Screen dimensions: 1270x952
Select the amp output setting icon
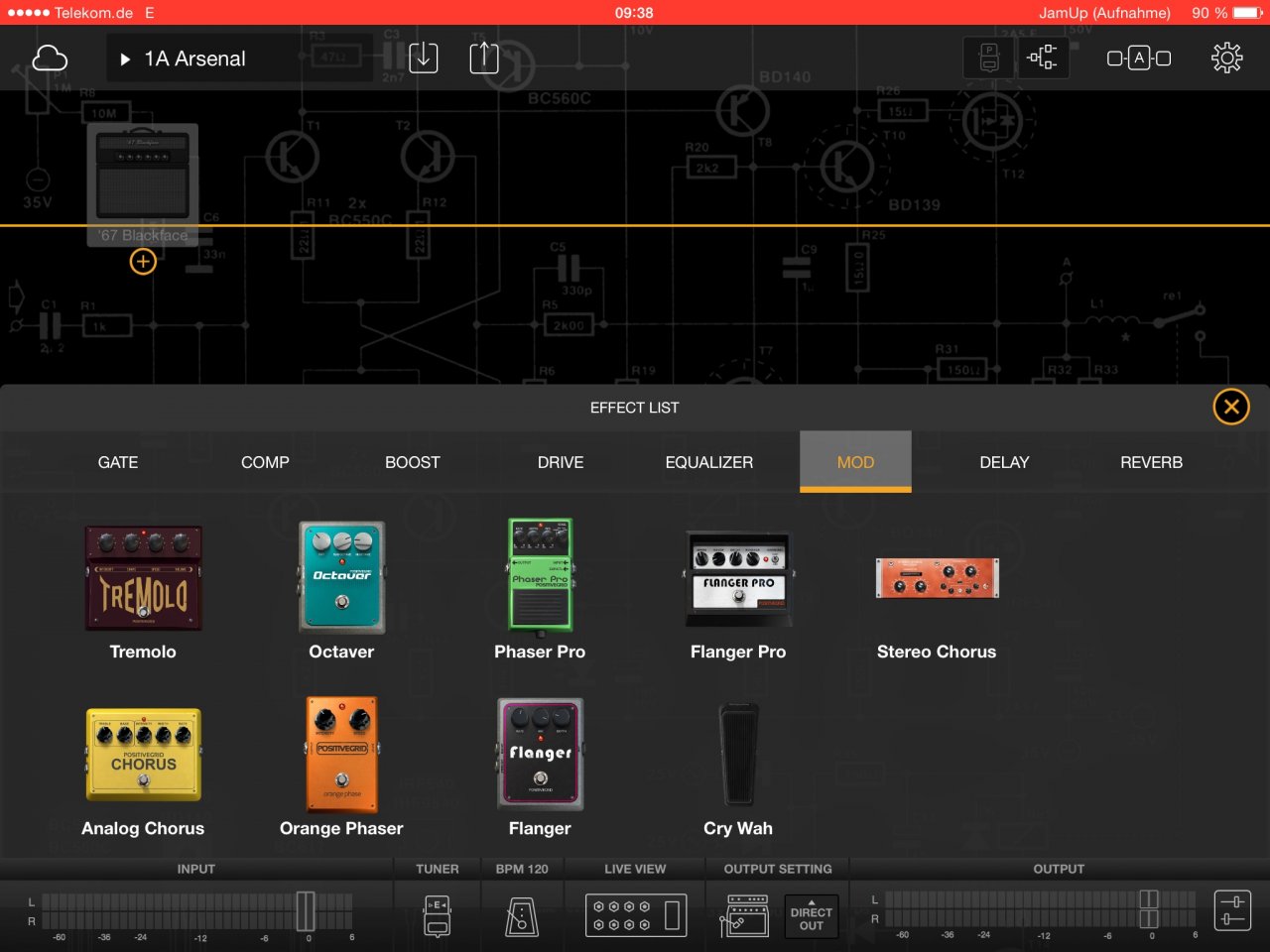click(x=743, y=916)
